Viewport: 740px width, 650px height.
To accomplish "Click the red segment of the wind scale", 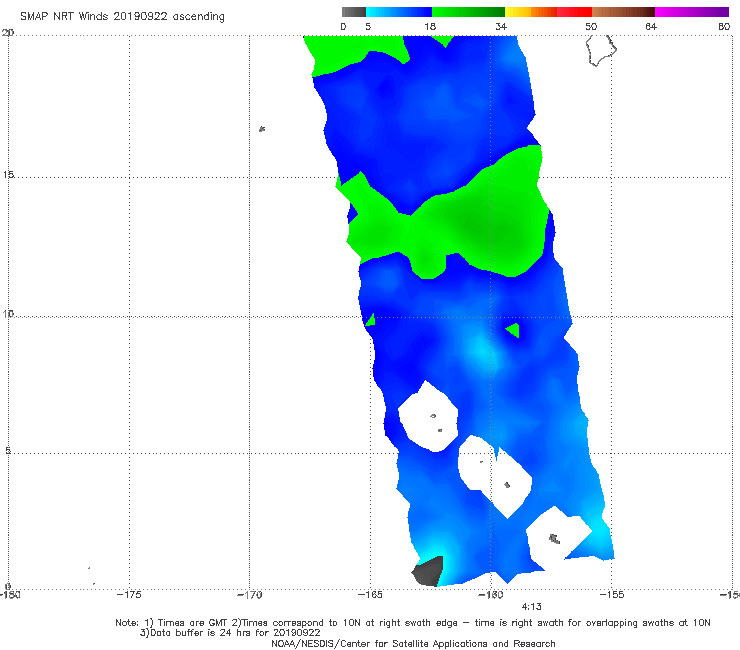I will click(574, 12).
